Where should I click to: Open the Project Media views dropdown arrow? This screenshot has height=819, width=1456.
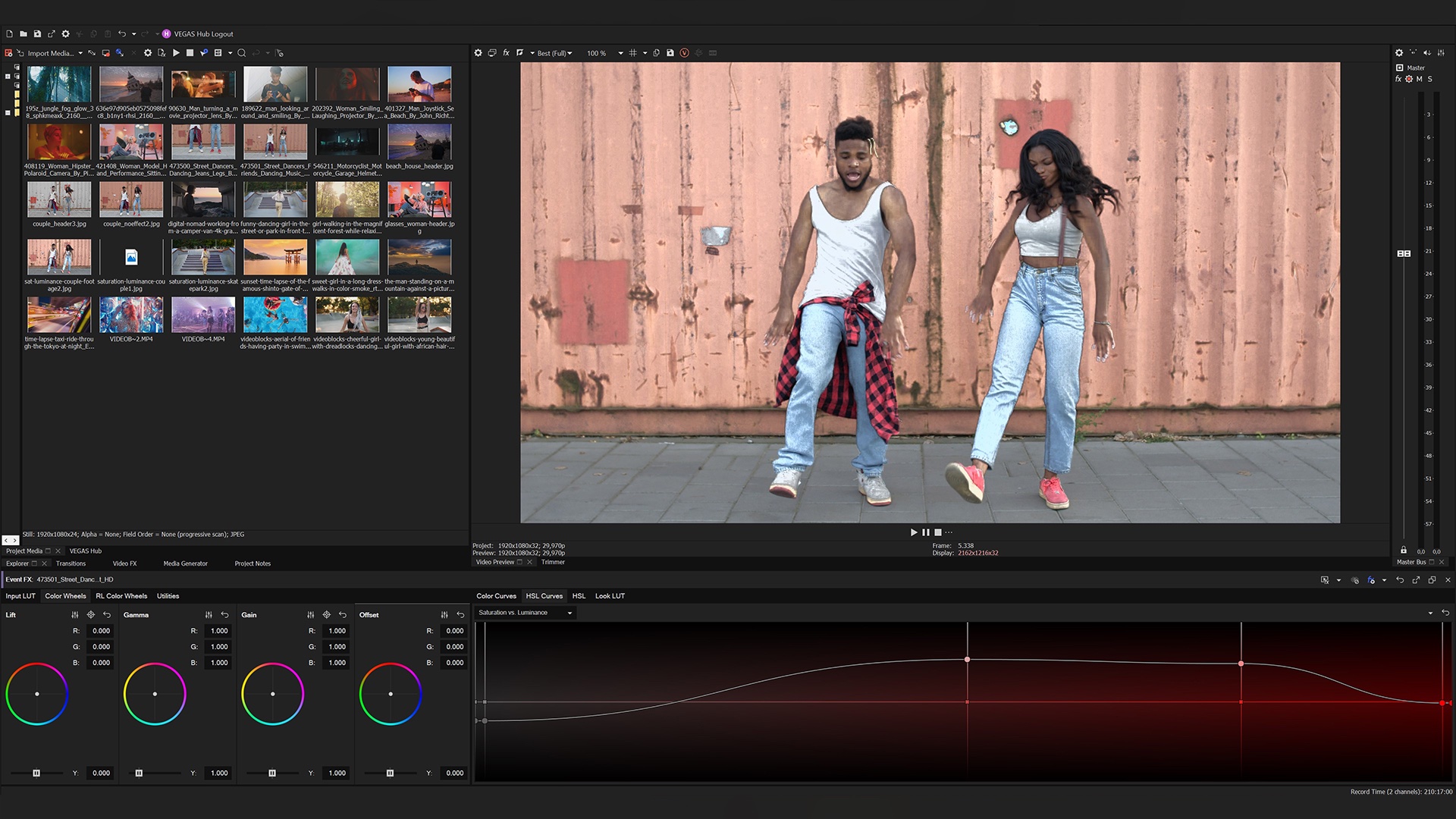click(x=231, y=53)
